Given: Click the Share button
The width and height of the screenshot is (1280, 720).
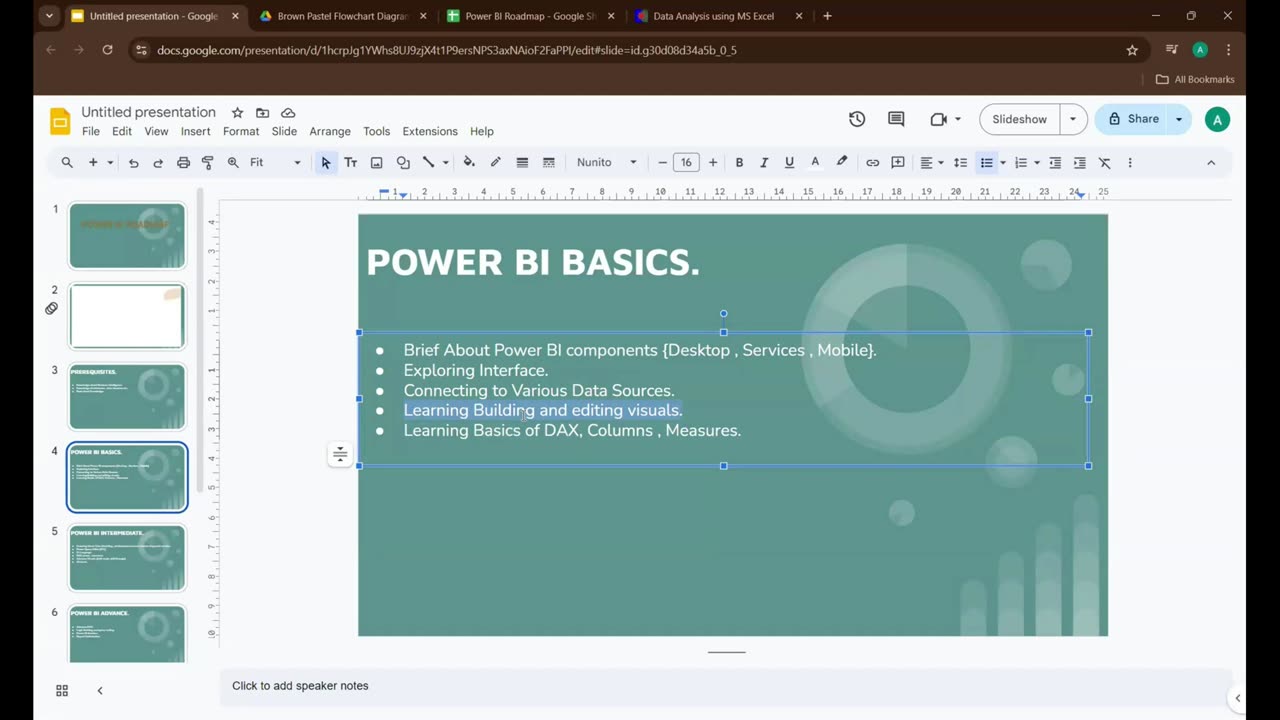Looking at the screenshot, I should [x=1134, y=119].
